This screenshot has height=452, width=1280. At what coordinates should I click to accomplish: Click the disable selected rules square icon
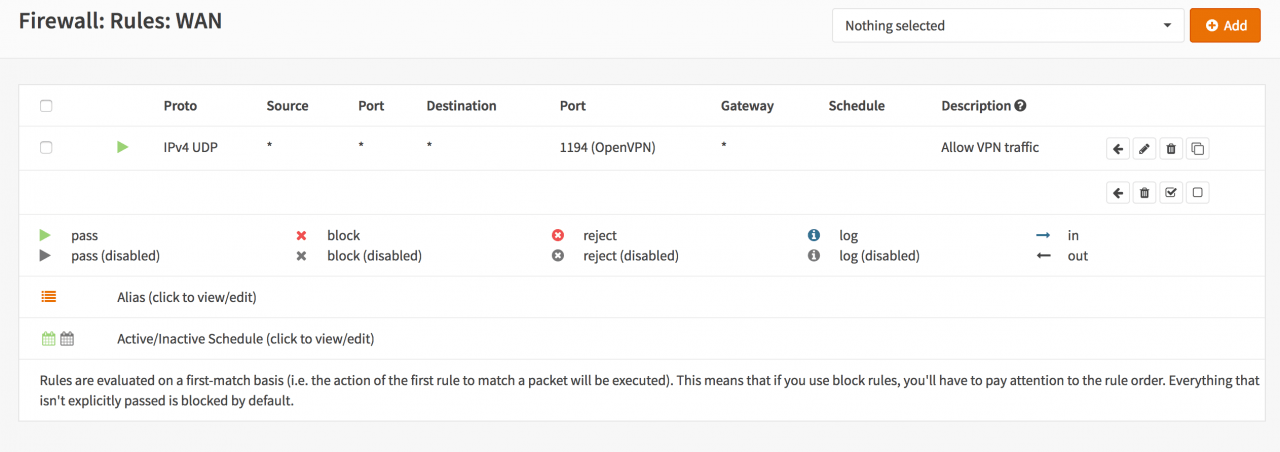point(1197,193)
